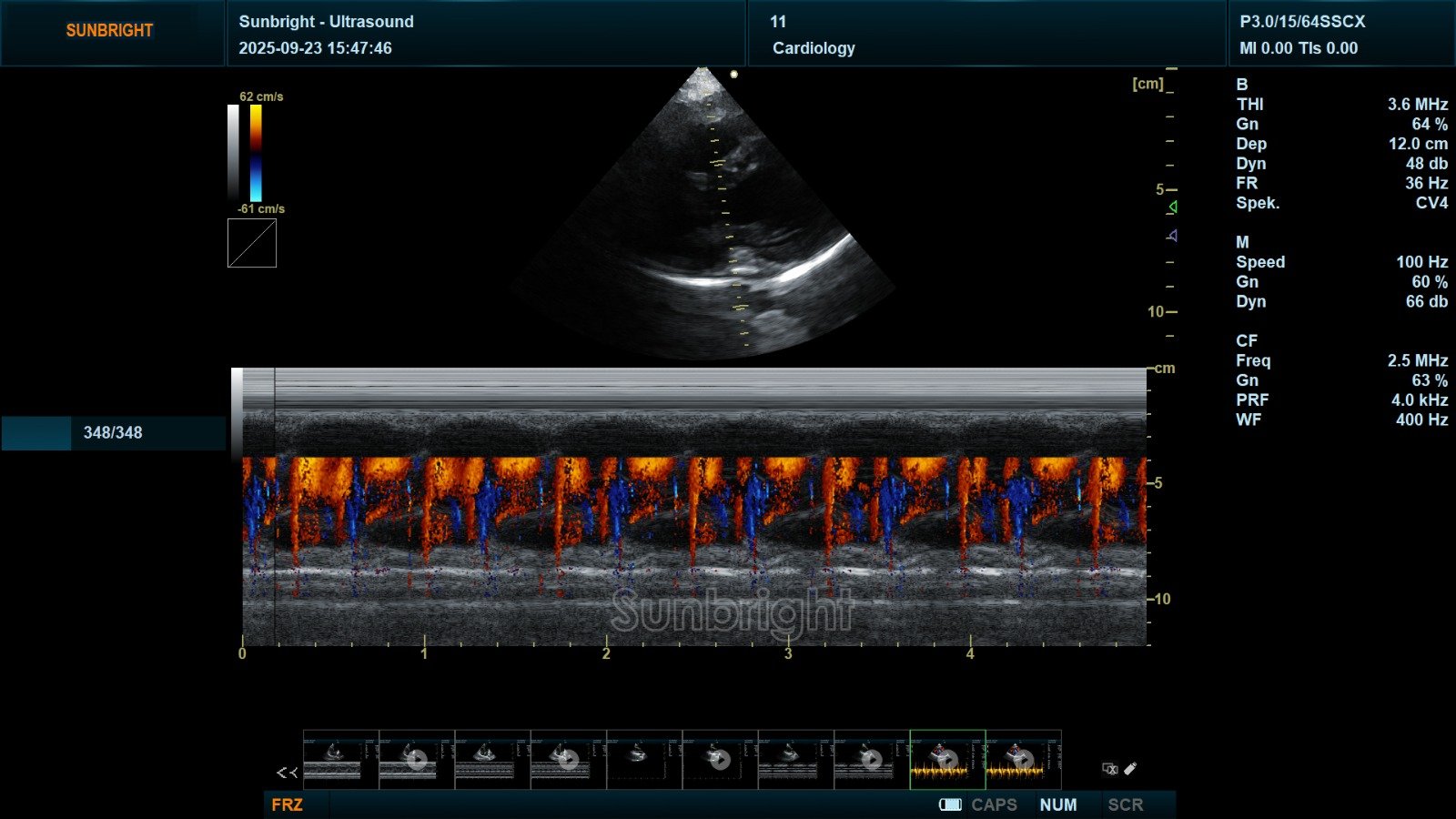
Task: Click the gray map curve box
Action: click(252, 243)
